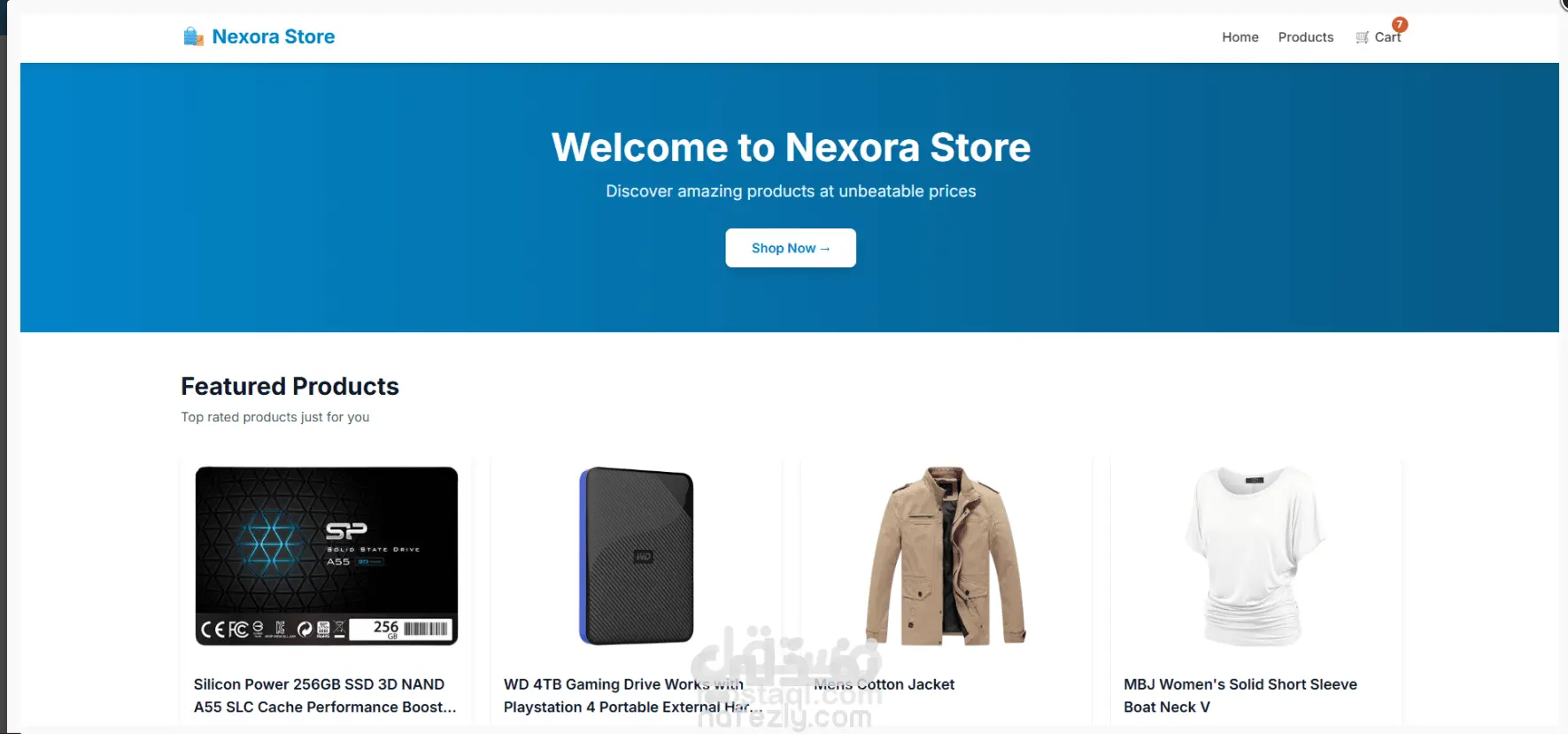Click the Shop Now button
The width and height of the screenshot is (1568, 734).
click(x=791, y=248)
